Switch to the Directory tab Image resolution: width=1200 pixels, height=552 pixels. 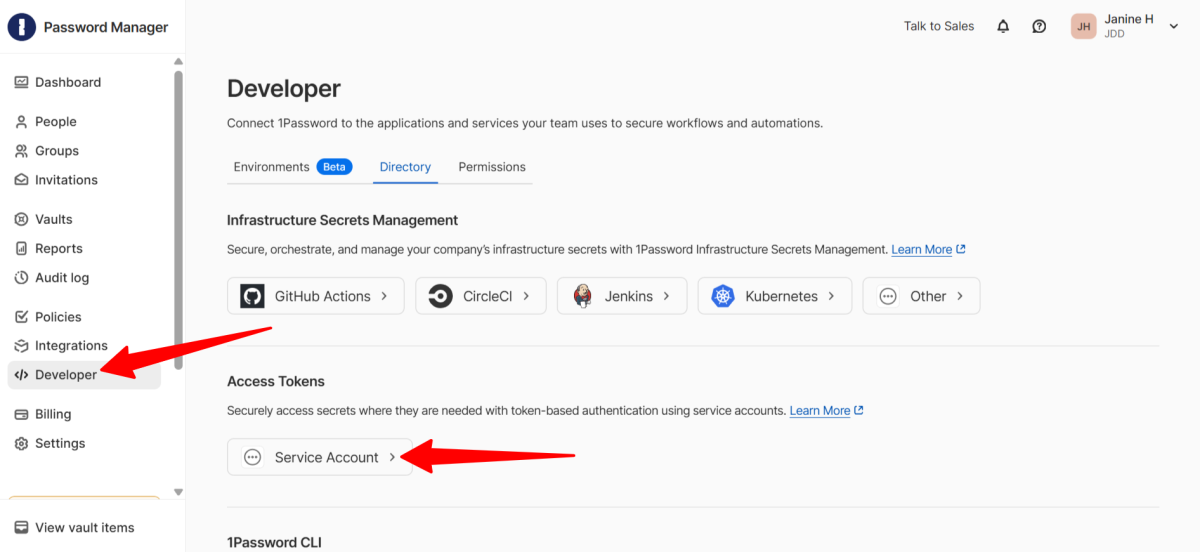(x=405, y=167)
